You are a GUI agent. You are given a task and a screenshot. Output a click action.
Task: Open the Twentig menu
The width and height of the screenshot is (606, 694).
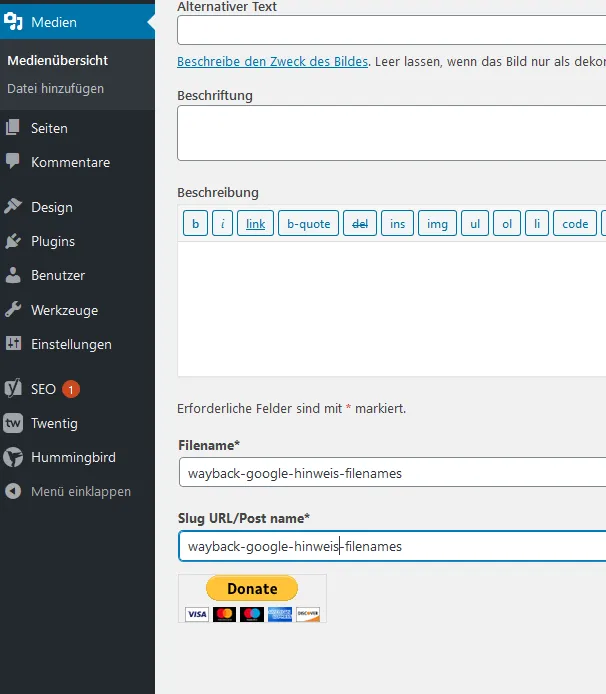point(77,423)
